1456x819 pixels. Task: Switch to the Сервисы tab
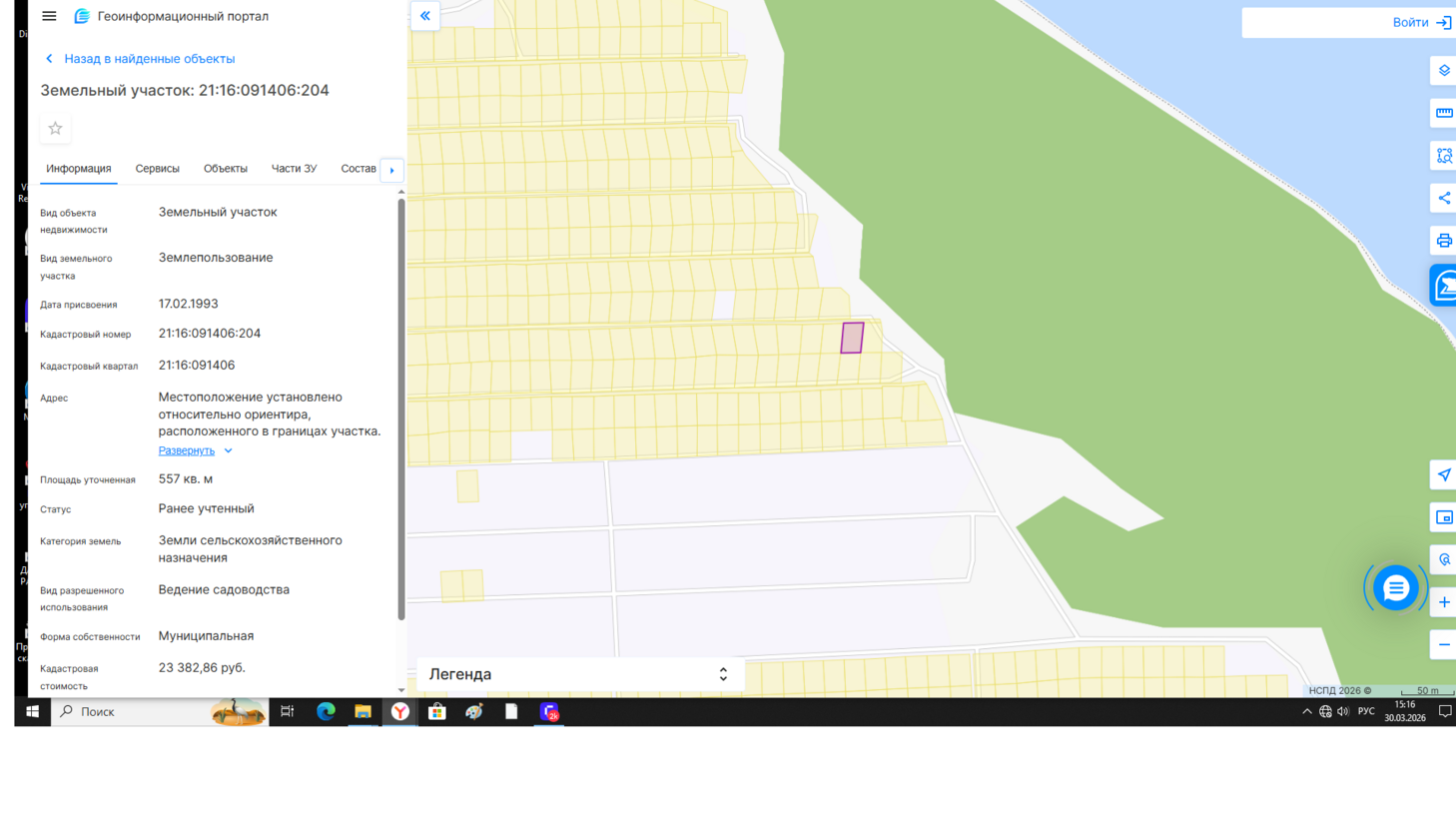[157, 169]
